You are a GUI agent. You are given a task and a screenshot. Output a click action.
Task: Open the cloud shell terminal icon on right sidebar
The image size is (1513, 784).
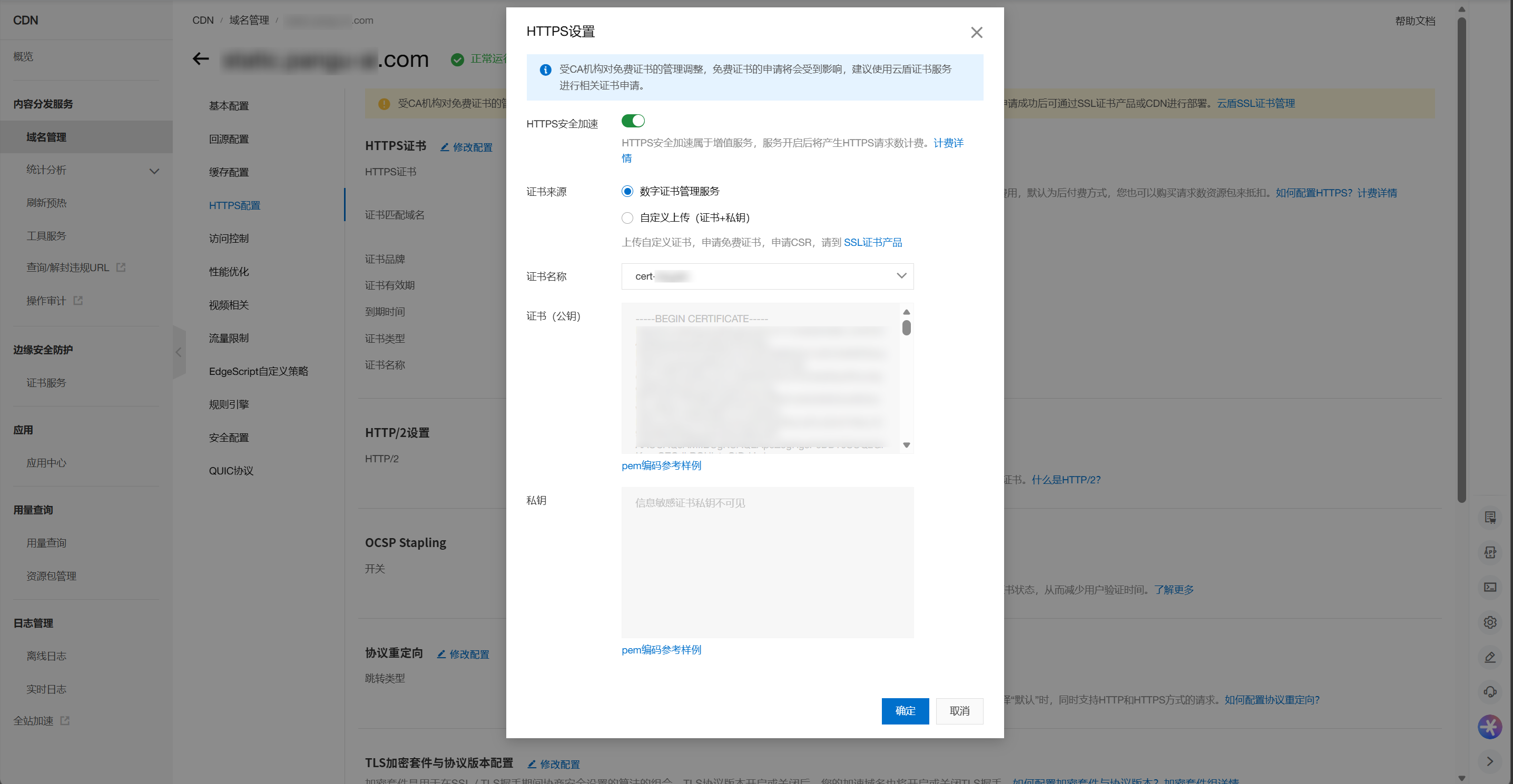pyautogui.click(x=1490, y=587)
